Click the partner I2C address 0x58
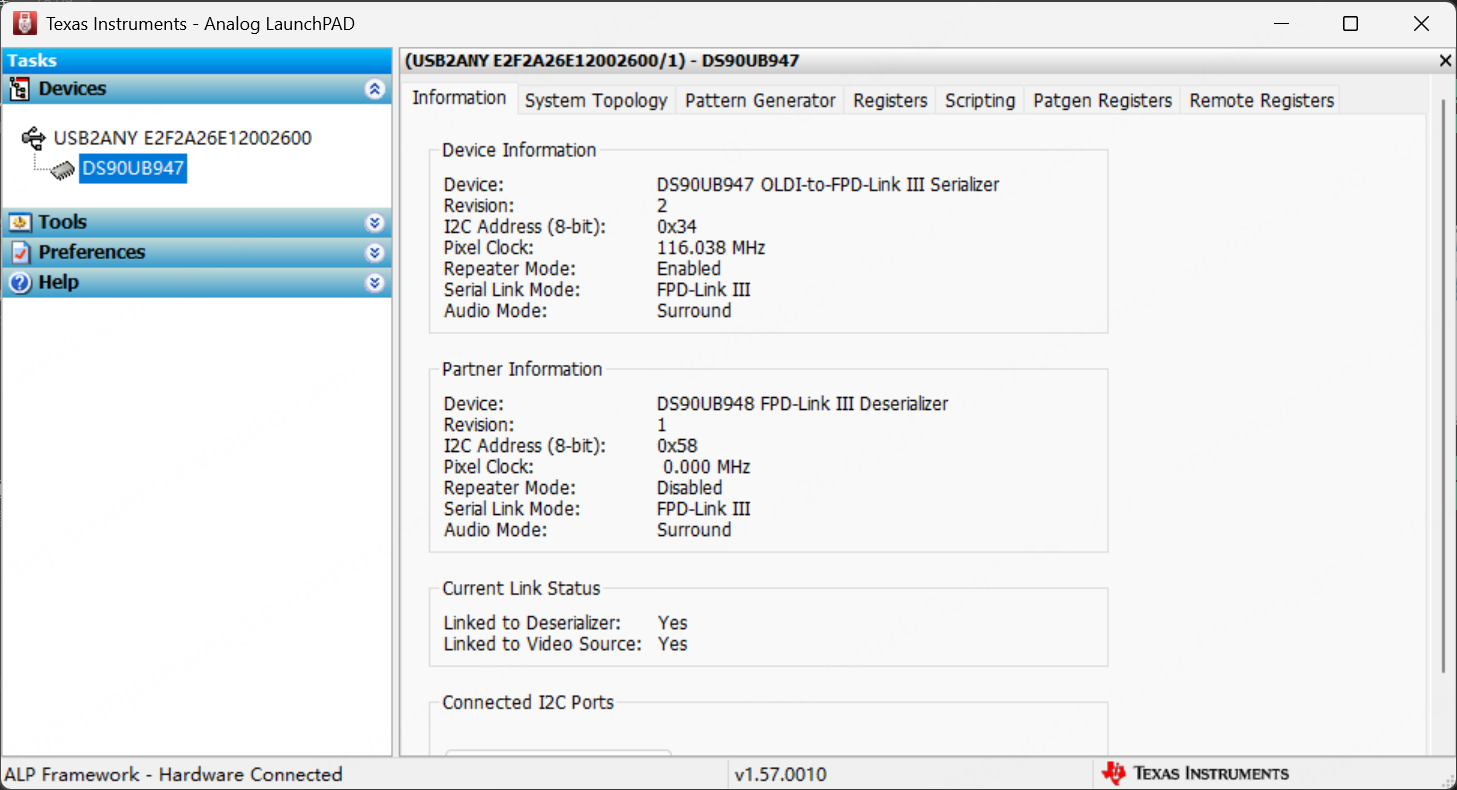The image size is (1457, 790). [677, 446]
